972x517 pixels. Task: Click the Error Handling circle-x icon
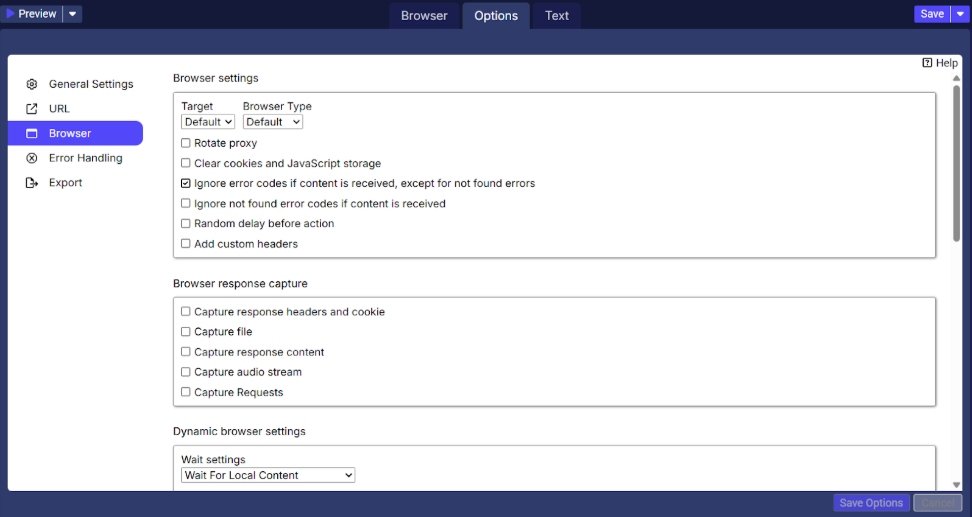tap(32, 158)
